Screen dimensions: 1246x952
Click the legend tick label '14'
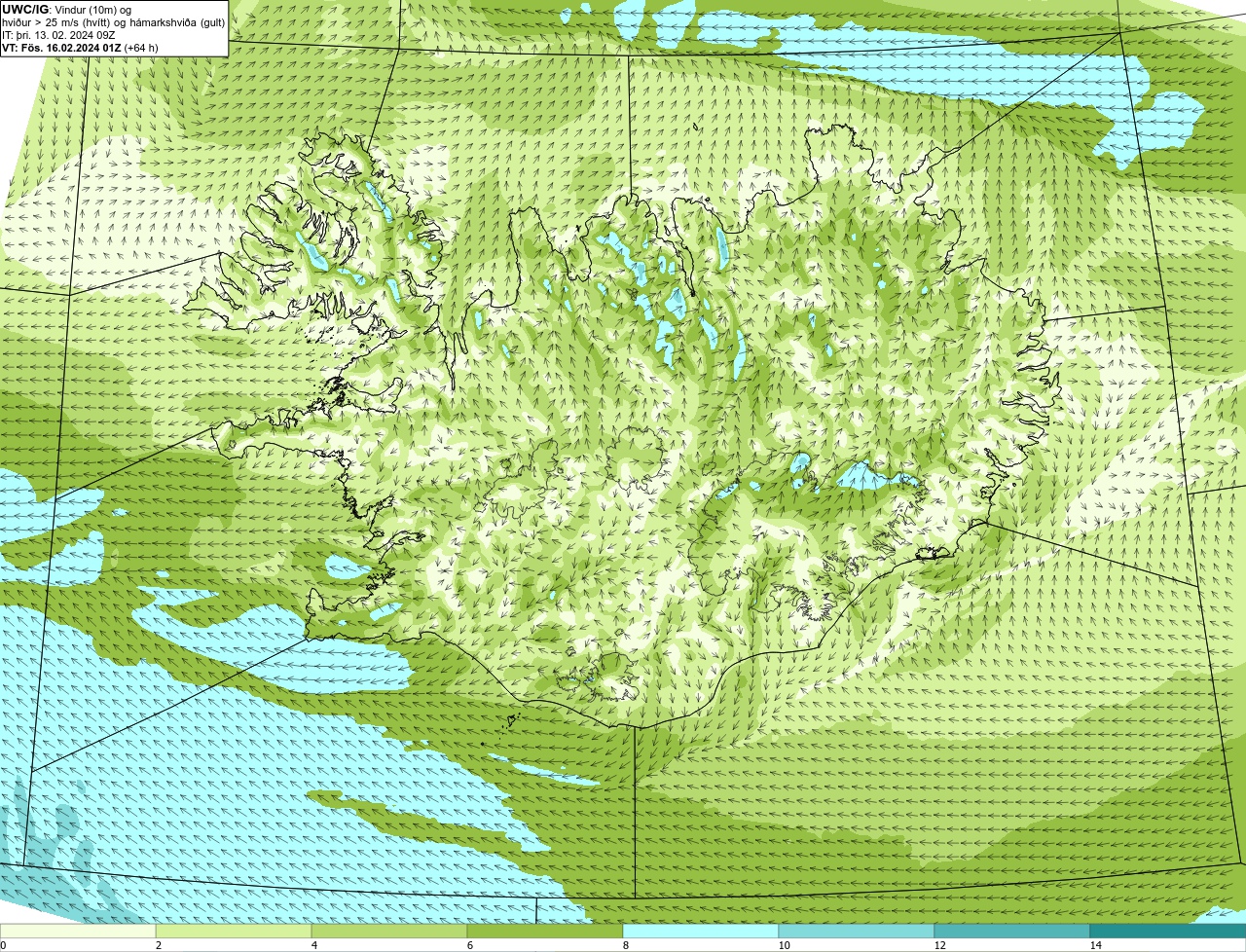coord(1095,945)
